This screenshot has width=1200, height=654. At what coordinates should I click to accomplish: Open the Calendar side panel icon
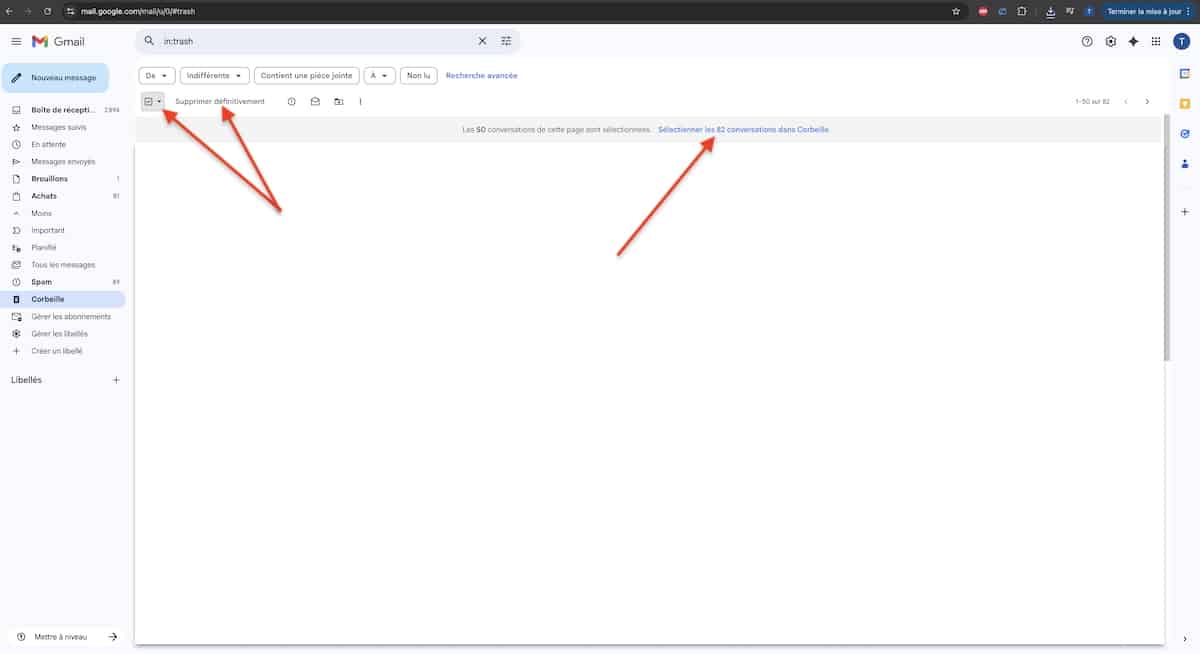[x=1185, y=74]
